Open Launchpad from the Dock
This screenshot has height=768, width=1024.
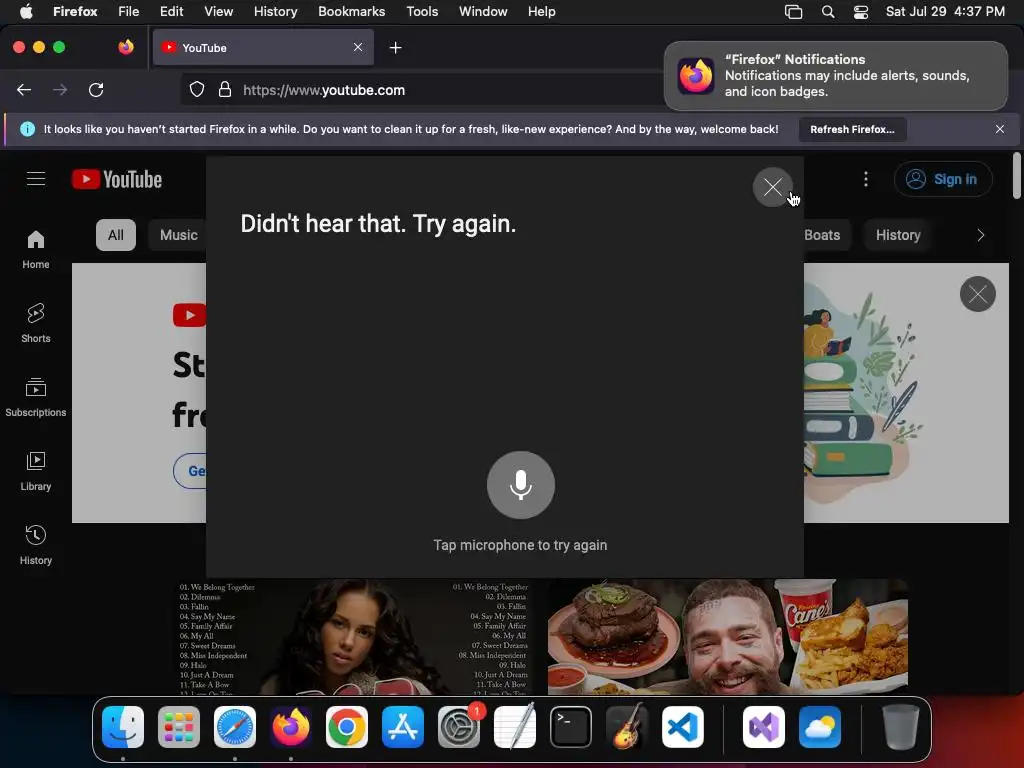click(x=179, y=727)
